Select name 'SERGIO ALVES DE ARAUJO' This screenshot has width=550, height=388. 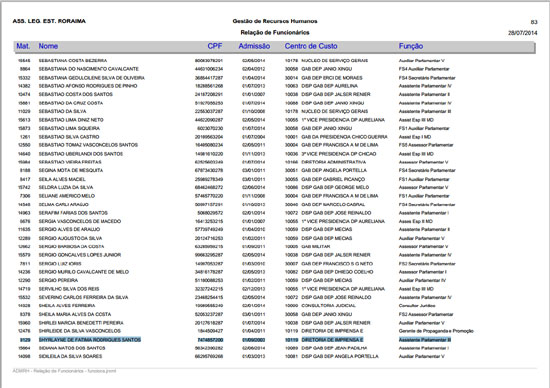(x=69, y=229)
